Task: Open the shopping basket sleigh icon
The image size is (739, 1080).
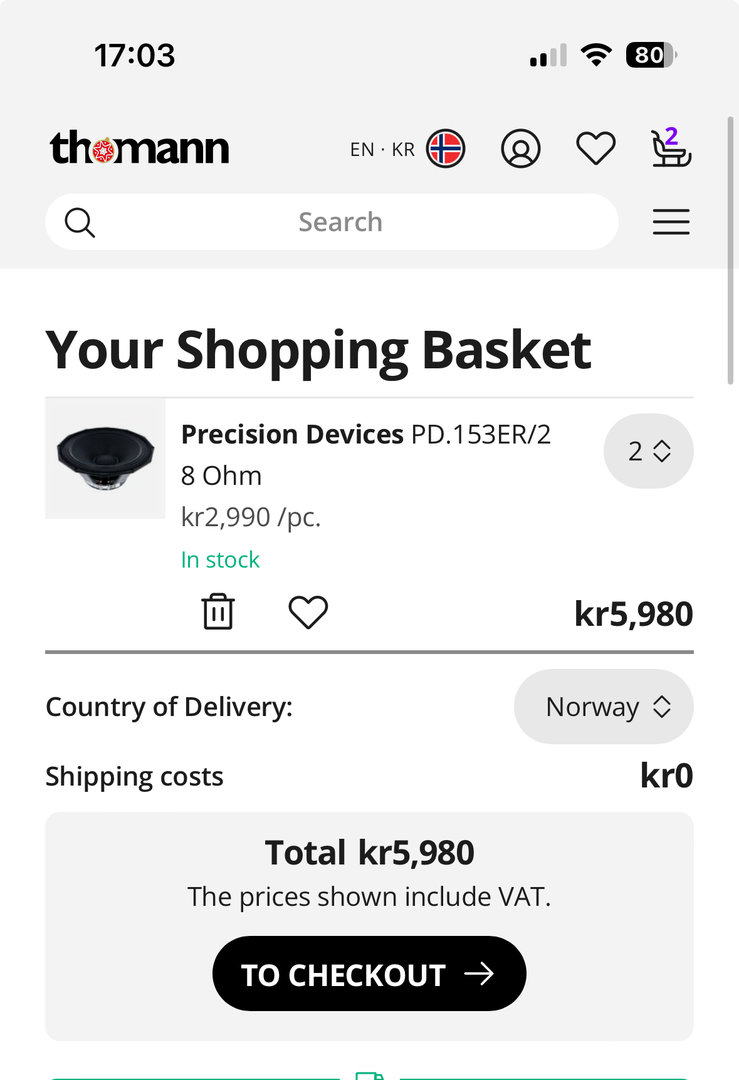Action: tap(670, 148)
